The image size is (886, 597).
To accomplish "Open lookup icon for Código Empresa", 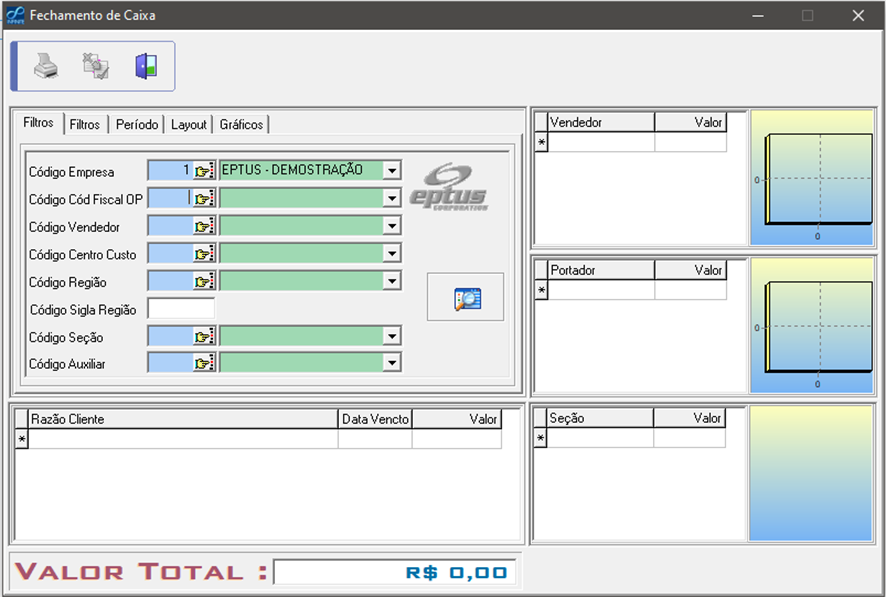I will (205, 171).
